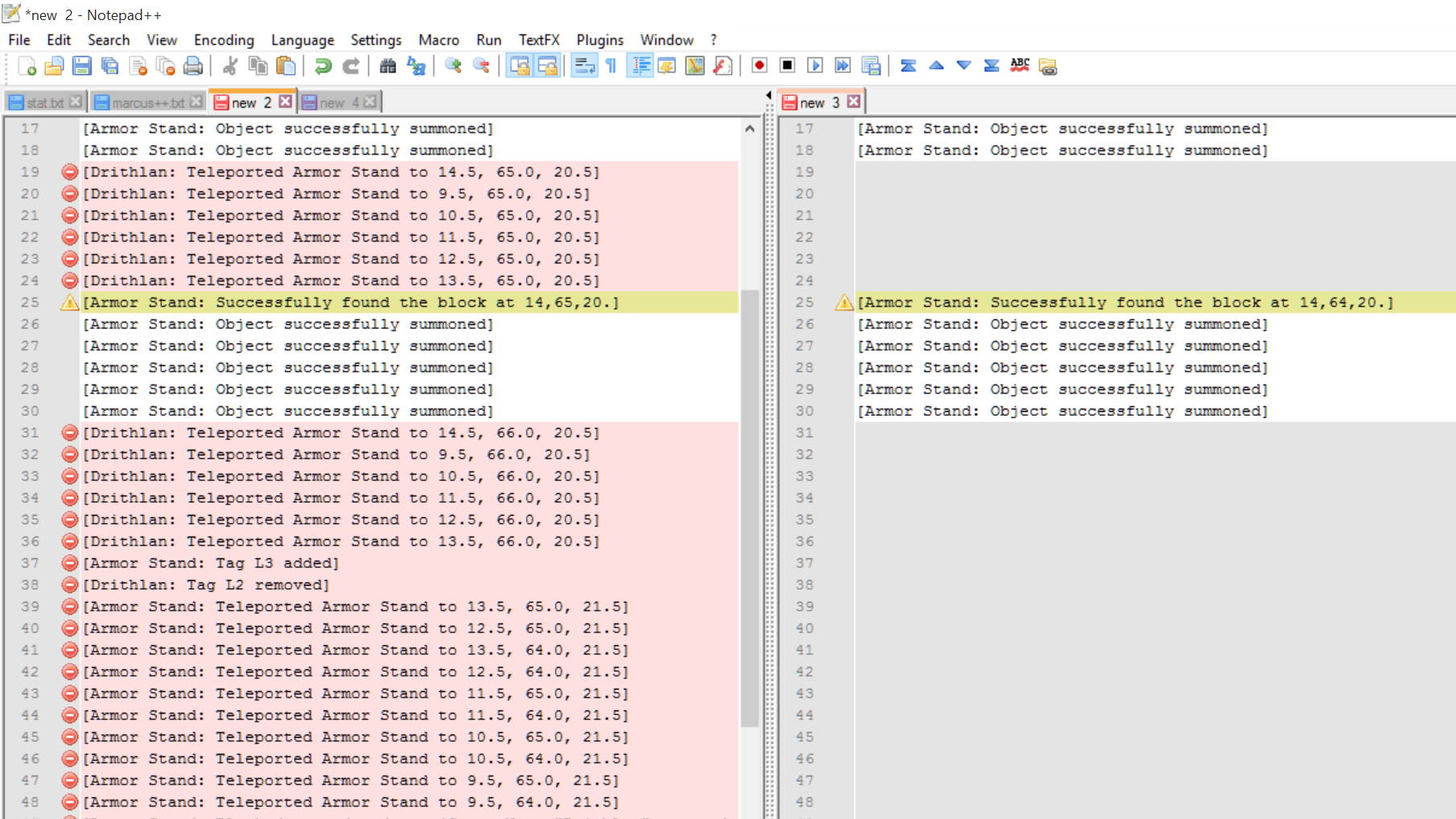Close the new 3 tab

point(853,101)
